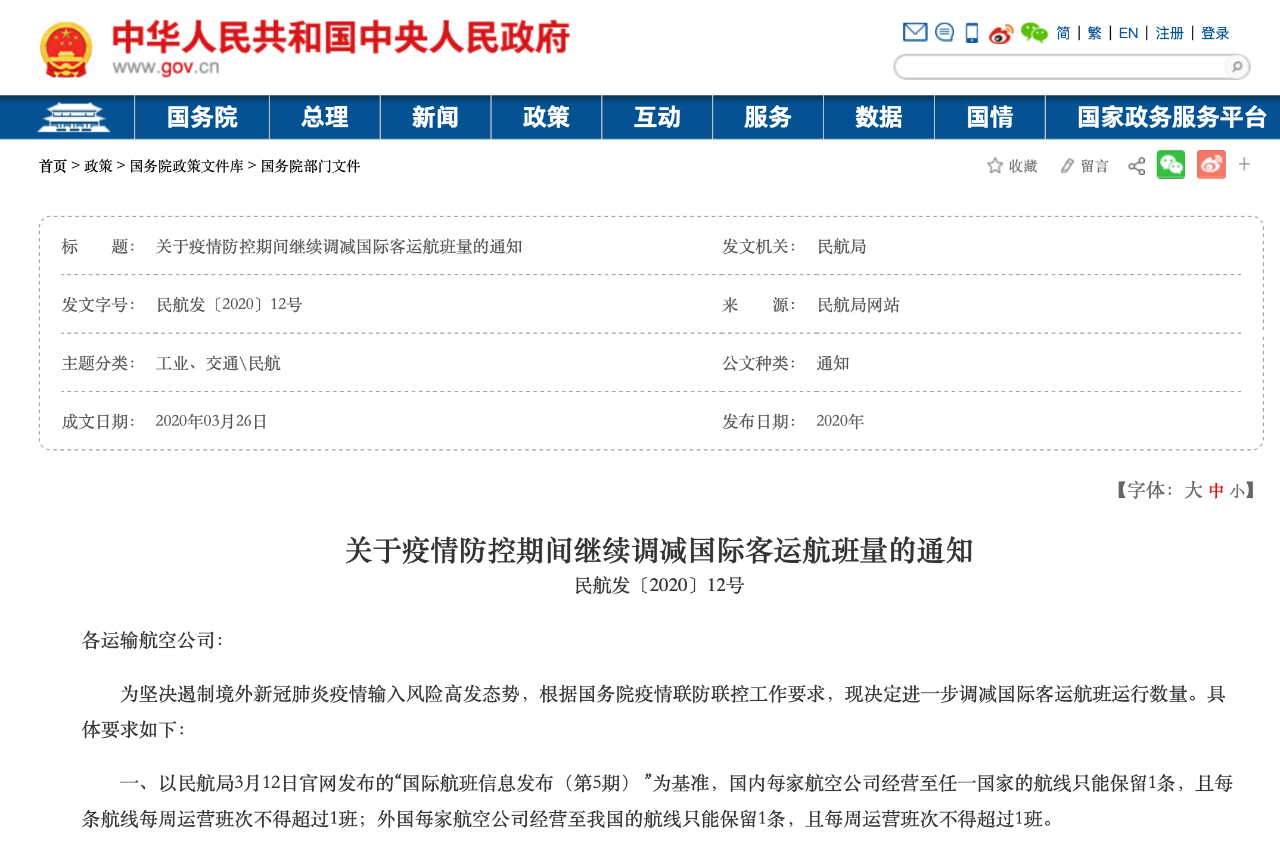Set font size to 中
The image size is (1280, 842).
[1216, 491]
